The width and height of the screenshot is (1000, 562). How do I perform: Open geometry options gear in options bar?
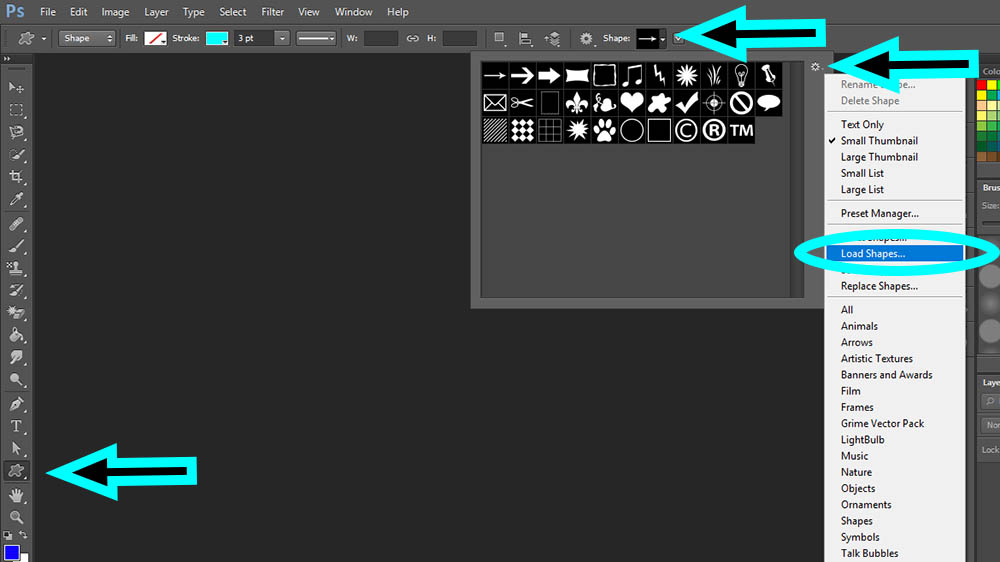coord(586,38)
